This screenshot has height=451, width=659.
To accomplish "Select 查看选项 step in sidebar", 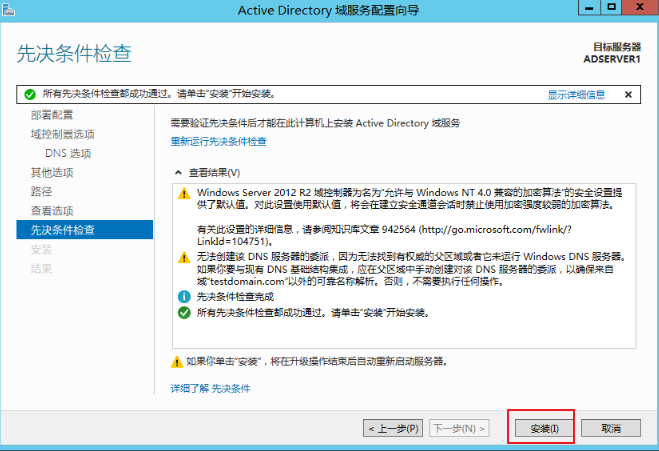I will 52,211.
